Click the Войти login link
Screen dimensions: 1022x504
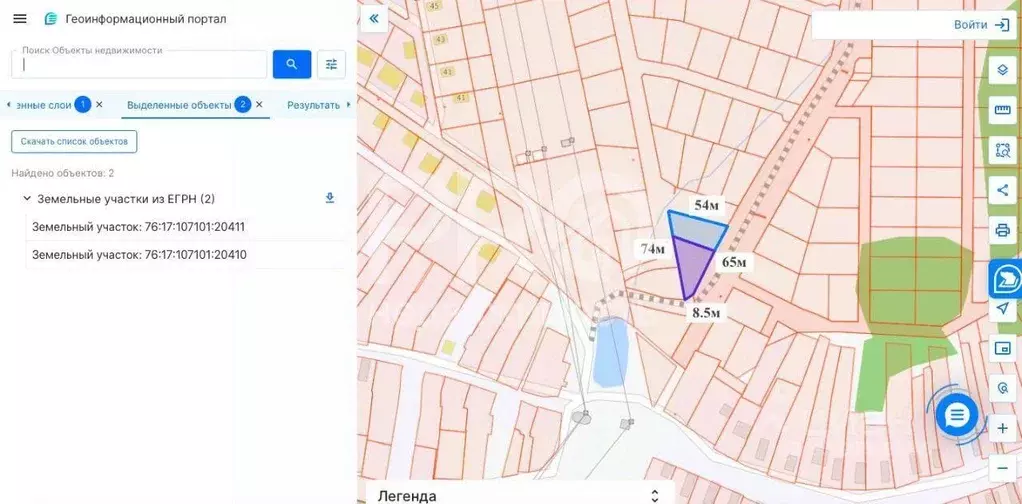pyautogui.click(x=970, y=25)
